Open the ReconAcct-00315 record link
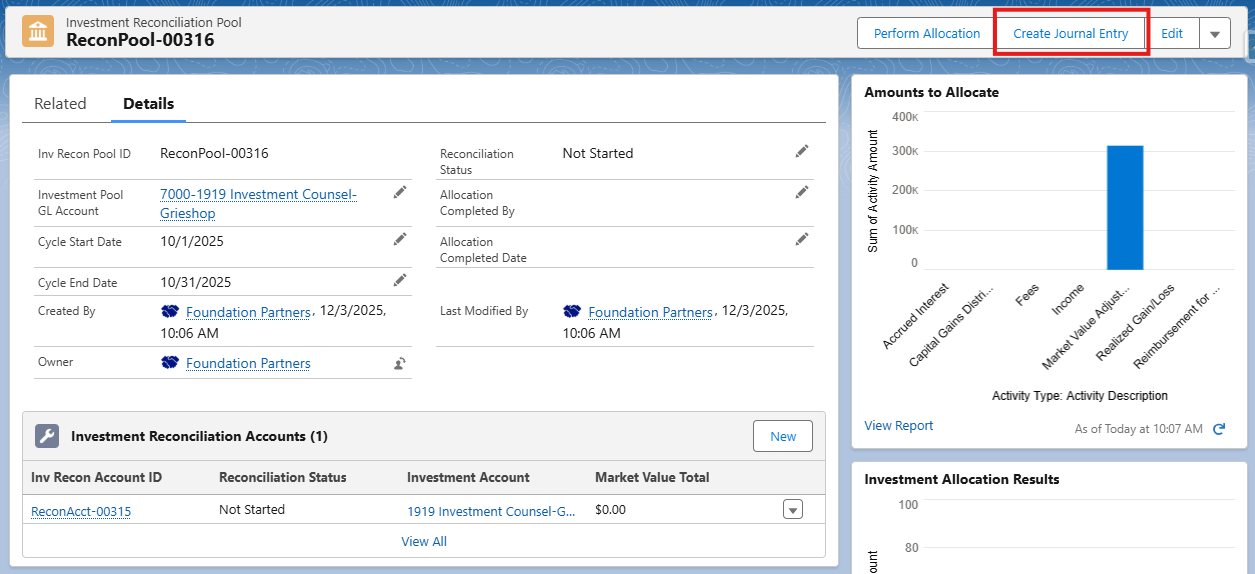The width and height of the screenshot is (1255, 574). coord(81,511)
